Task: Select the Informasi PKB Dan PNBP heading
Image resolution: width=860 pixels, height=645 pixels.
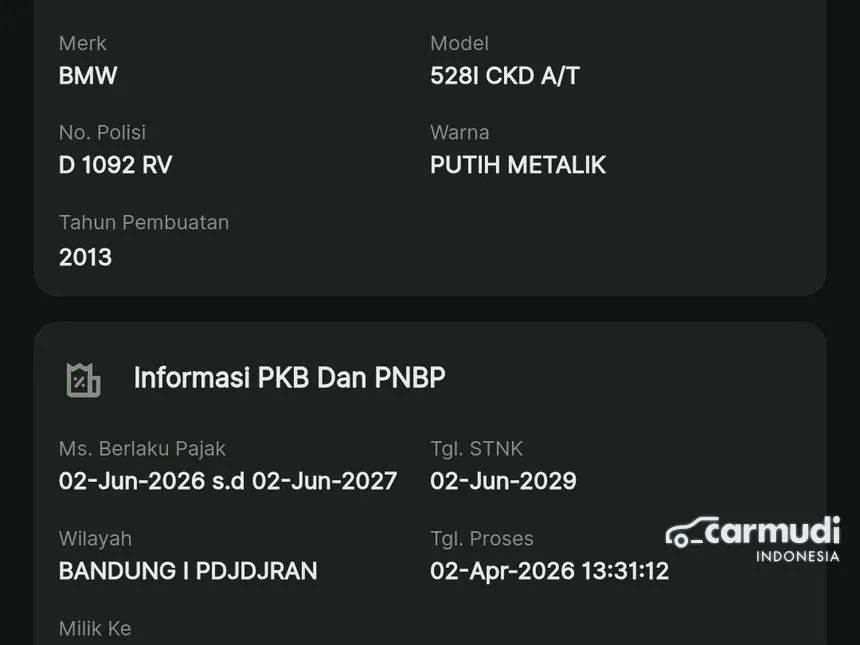Action: [x=289, y=378]
